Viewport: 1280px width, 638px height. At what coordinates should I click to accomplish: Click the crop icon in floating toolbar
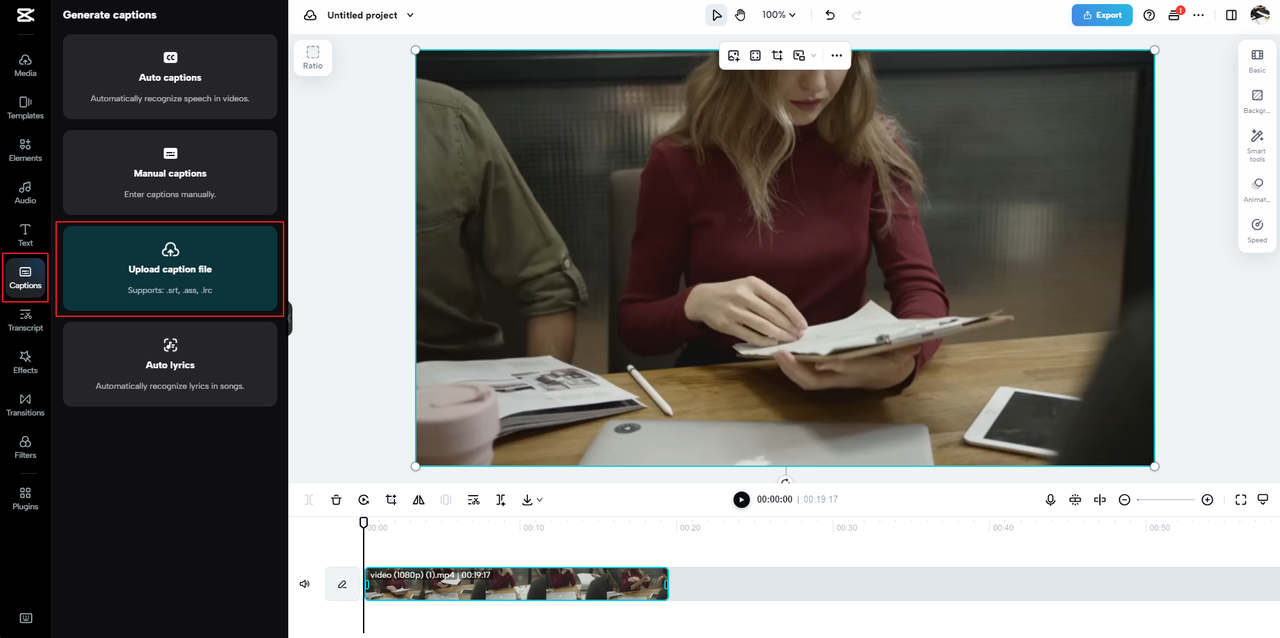(x=777, y=56)
